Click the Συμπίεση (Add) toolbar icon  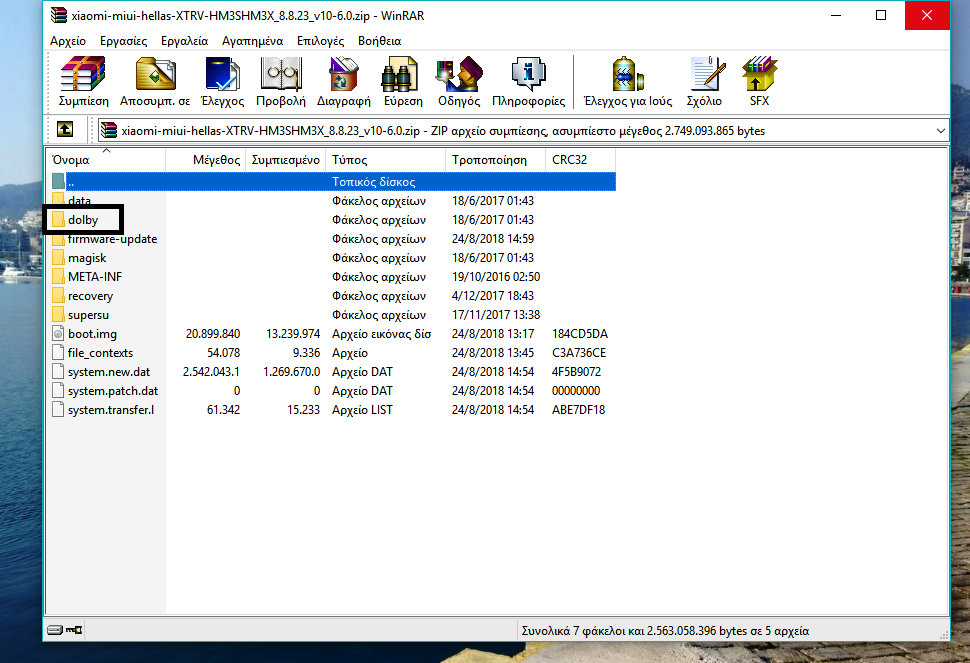84,82
